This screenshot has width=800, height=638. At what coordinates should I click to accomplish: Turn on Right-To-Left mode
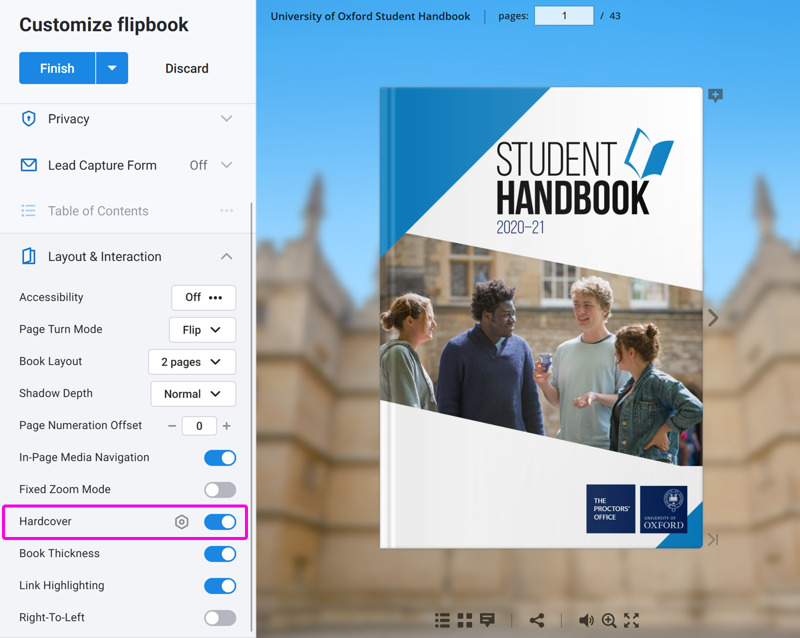pyautogui.click(x=220, y=618)
